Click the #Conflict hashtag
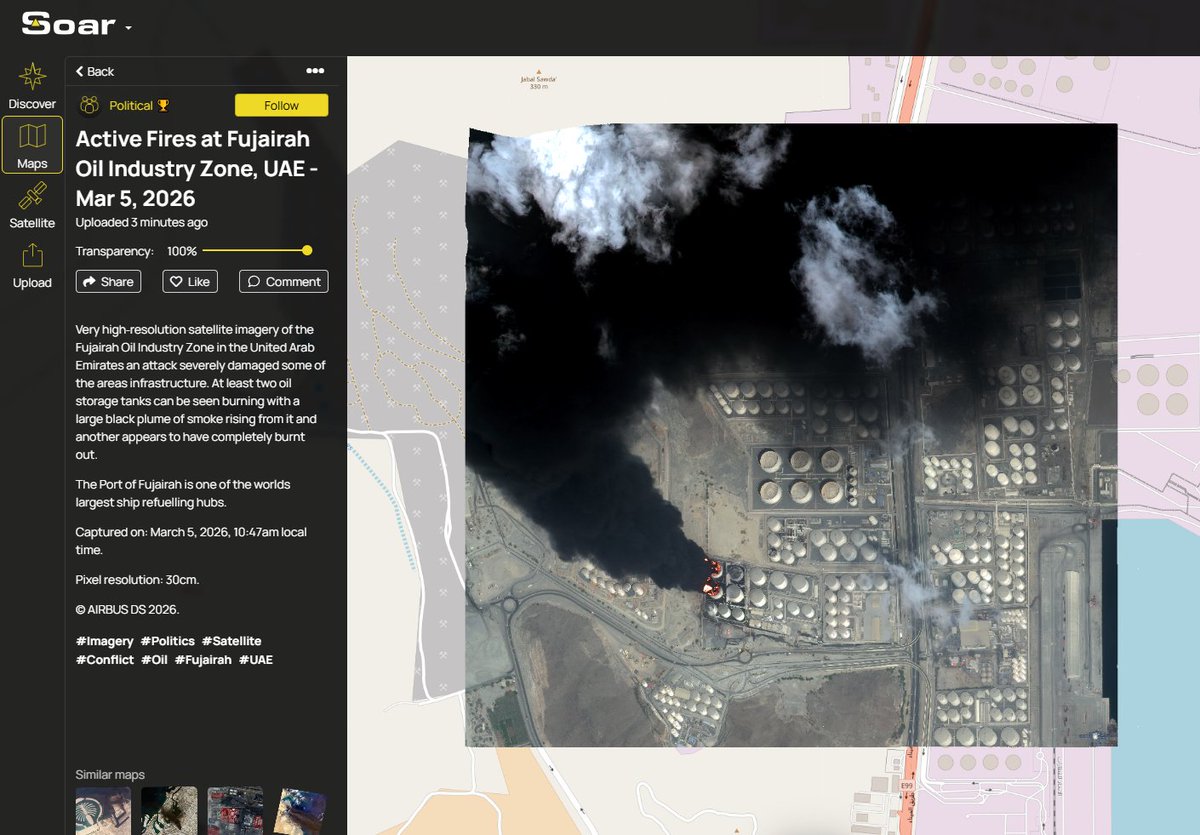This screenshot has width=1200, height=835. coord(103,659)
